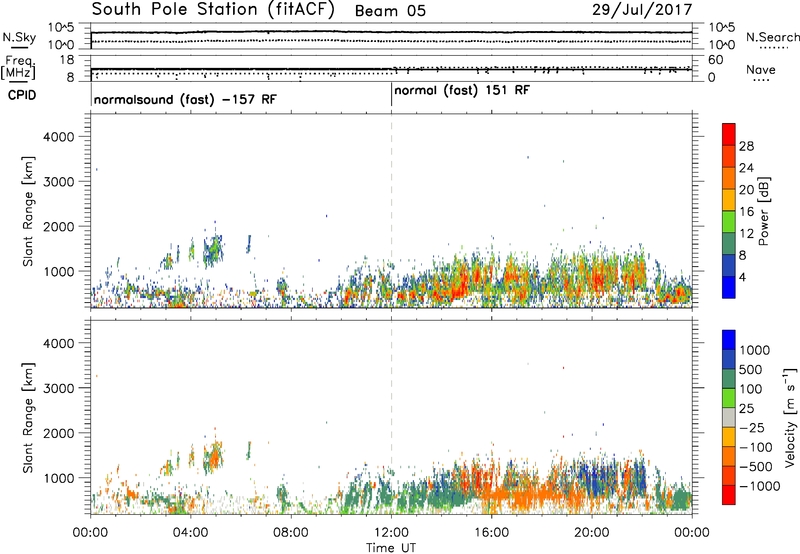Click the velocity scale value "-1000"

(x=759, y=486)
